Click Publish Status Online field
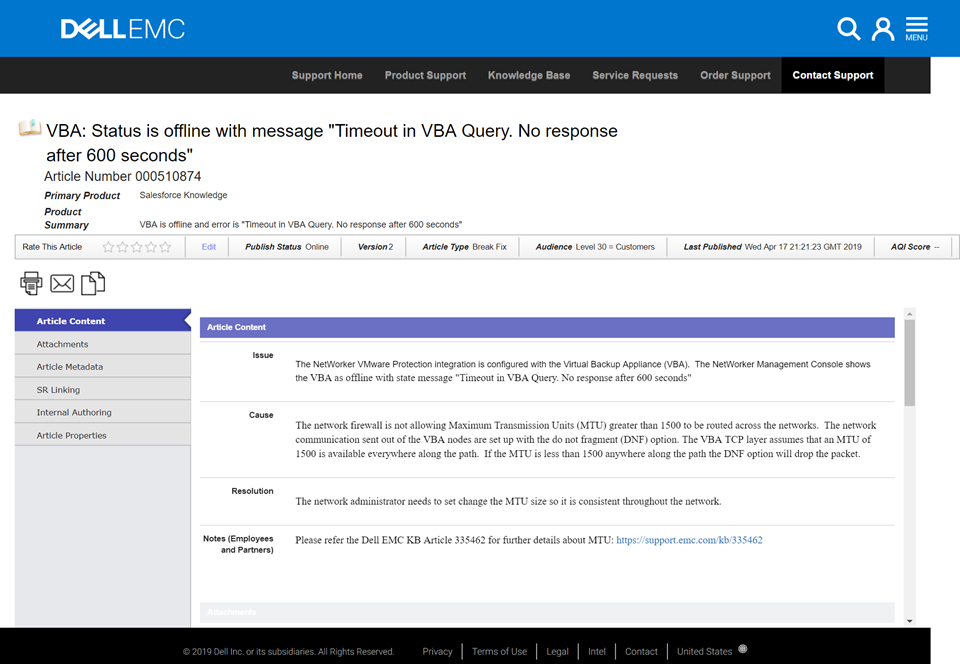This screenshot has height=664, width=960. tap(287, 247)
